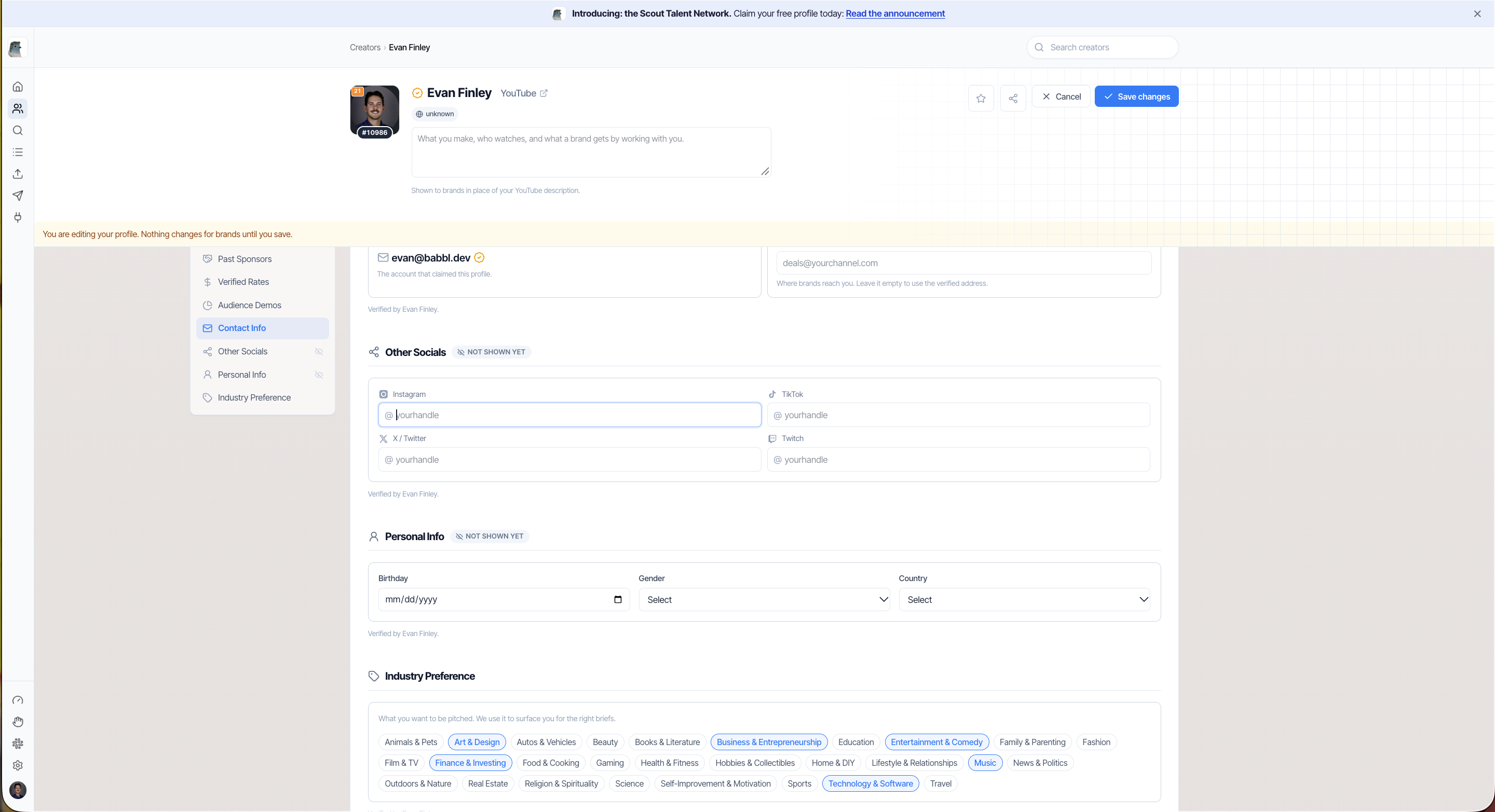Open the gauge icon in bottom sidebar
Image resolution: width=1495 pixels, height=812 pixels.
pyautogui.click(x=18, y=700)
